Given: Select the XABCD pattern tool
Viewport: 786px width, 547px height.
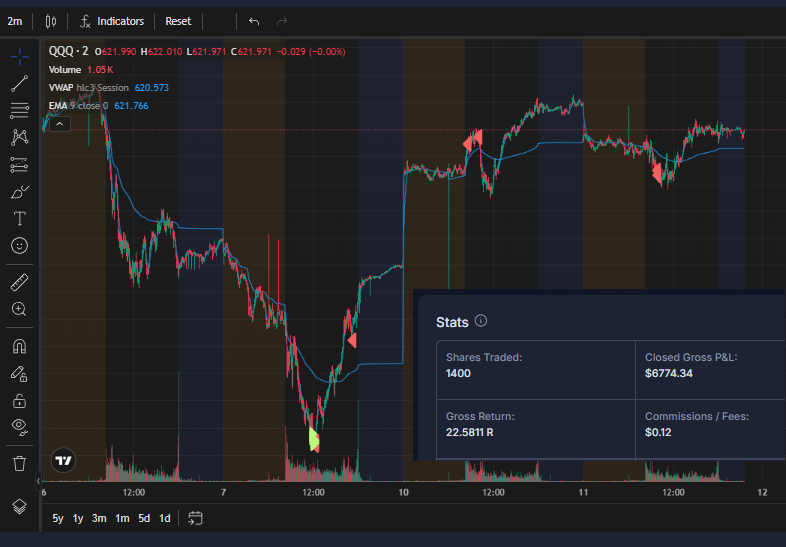Looking at the screenshot, I should [20, 137].
